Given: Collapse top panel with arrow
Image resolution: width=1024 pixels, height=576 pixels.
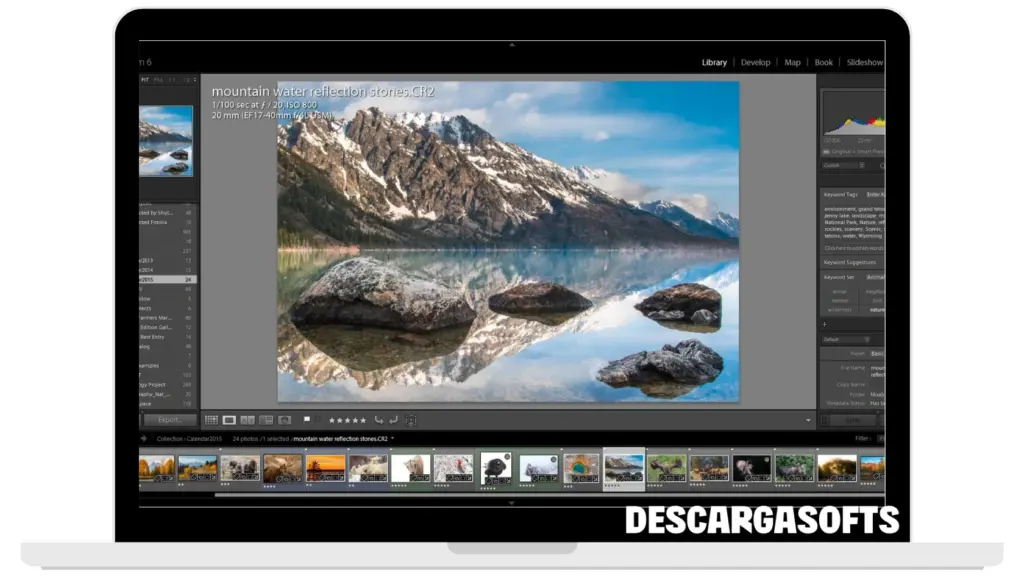Looking at the screenshot, I should pos(512,45).
